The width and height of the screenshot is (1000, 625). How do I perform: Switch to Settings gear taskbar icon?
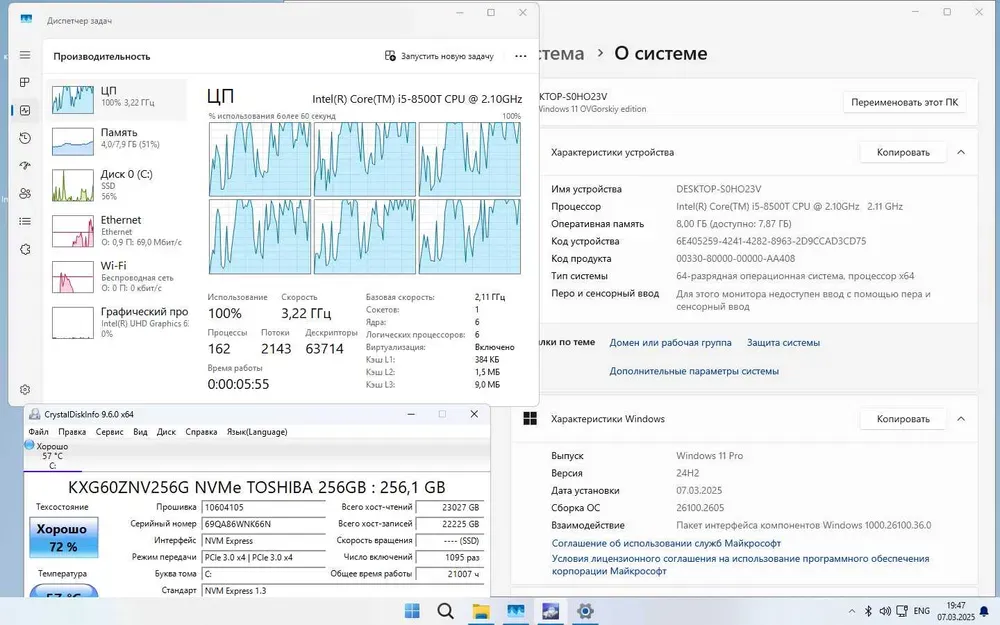585,611
